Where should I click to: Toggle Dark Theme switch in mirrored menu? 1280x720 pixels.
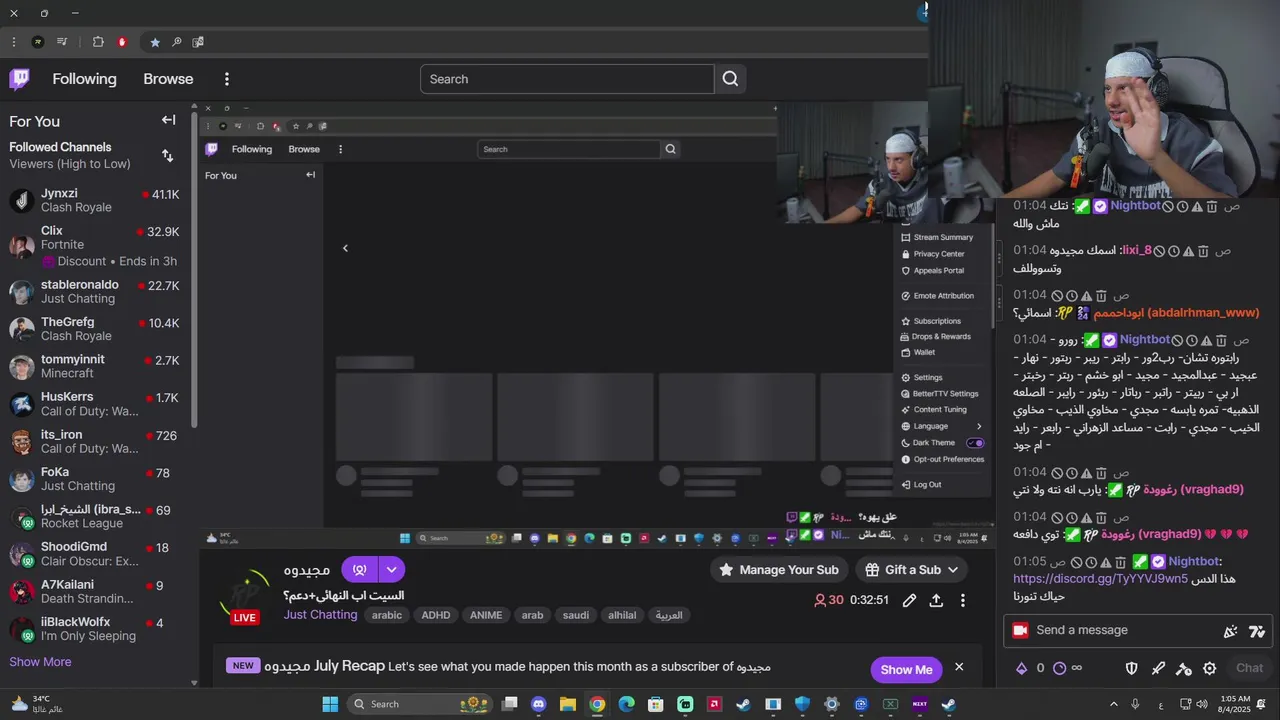(975, 443)
